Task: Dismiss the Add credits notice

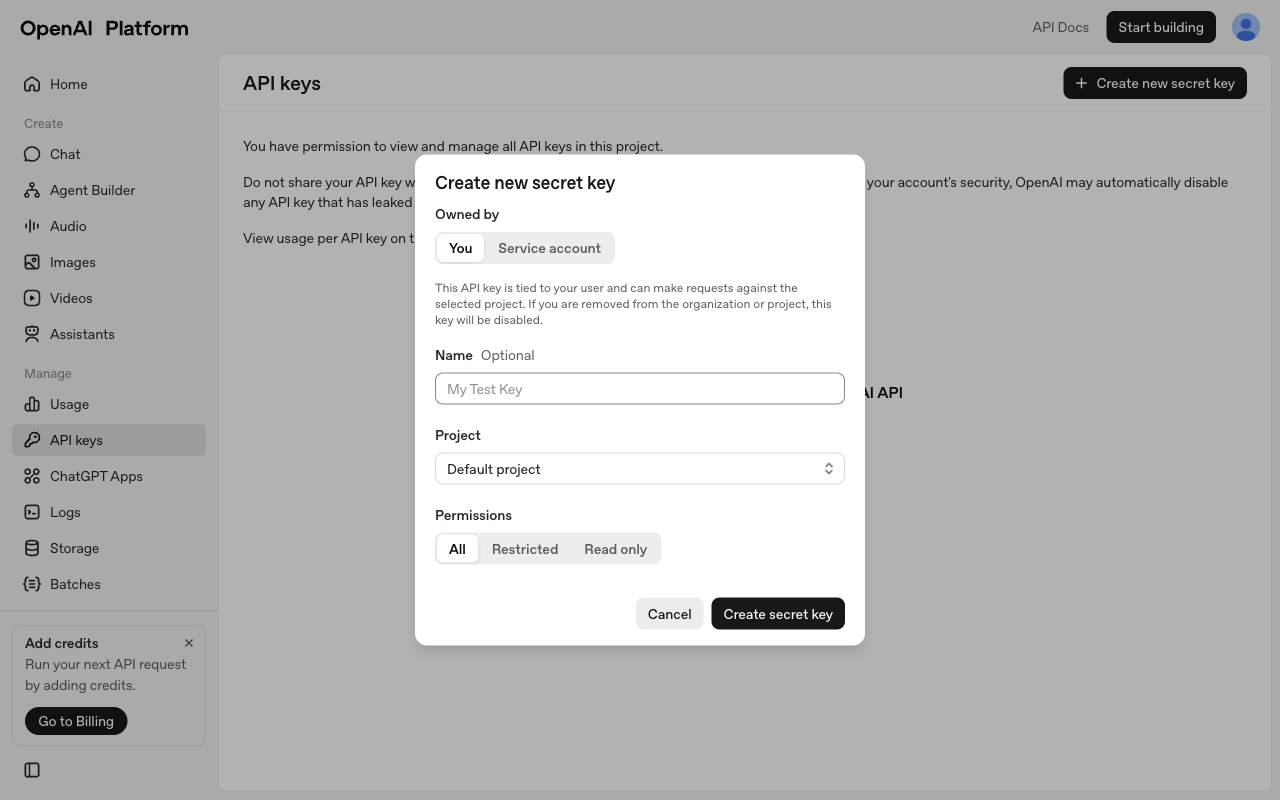Action: click(189, 643)
